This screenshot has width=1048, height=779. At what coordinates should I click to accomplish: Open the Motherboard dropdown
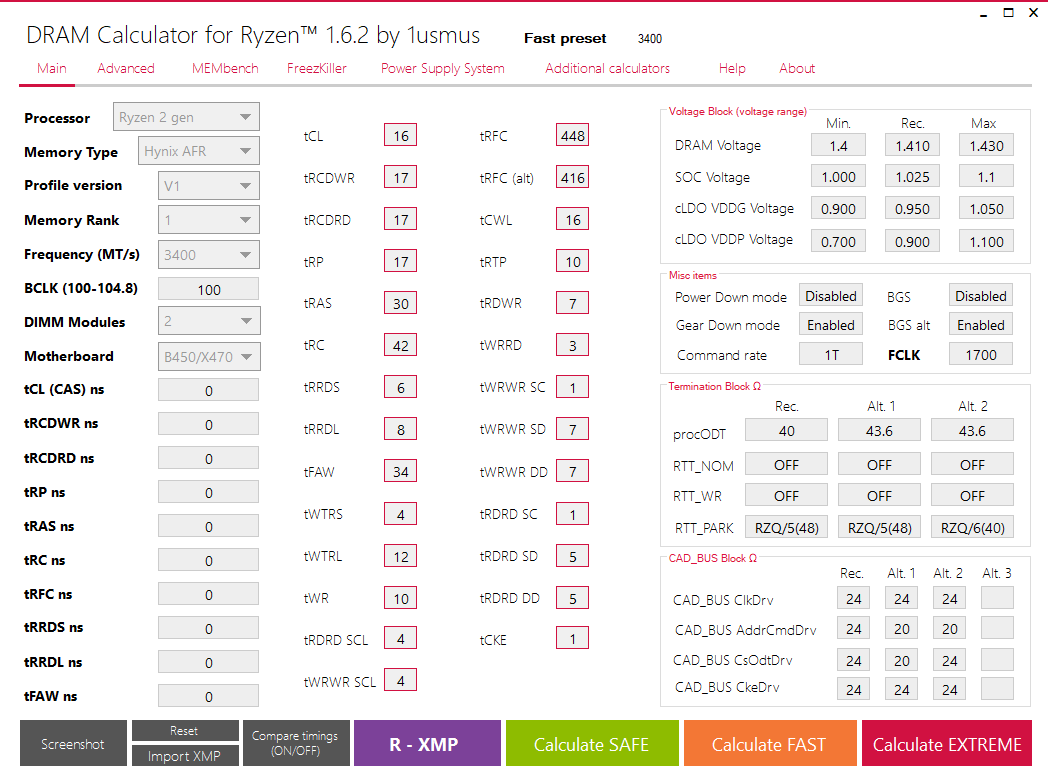(209, 357)
